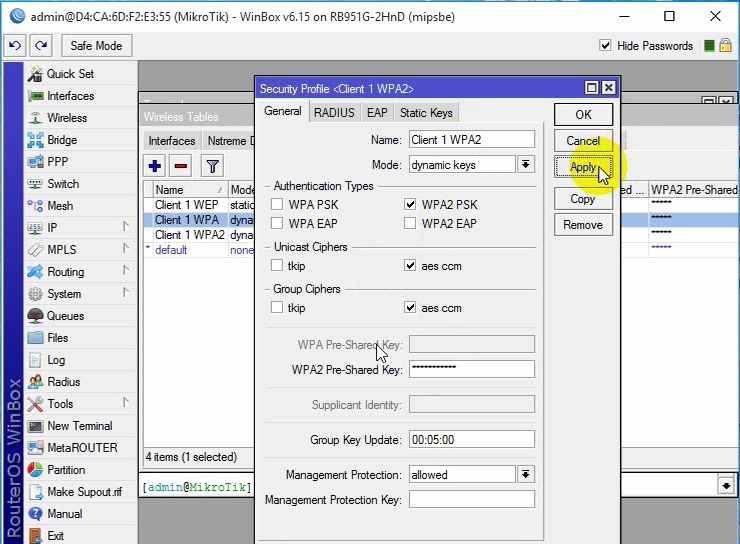Open MetaROUTER section
The height and width of the screenshot is (544, 740).
click(73, 448)
